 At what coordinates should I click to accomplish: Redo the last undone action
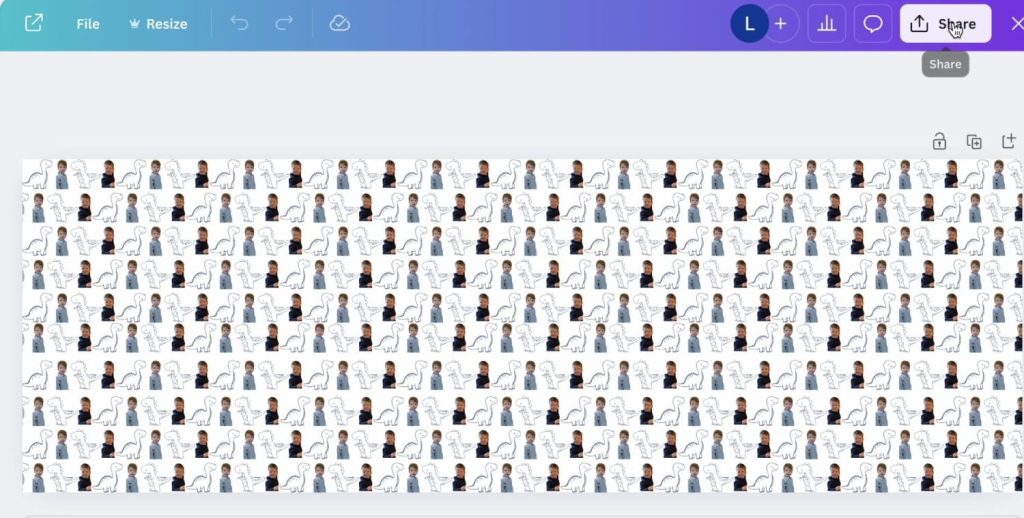coord(284,24)
